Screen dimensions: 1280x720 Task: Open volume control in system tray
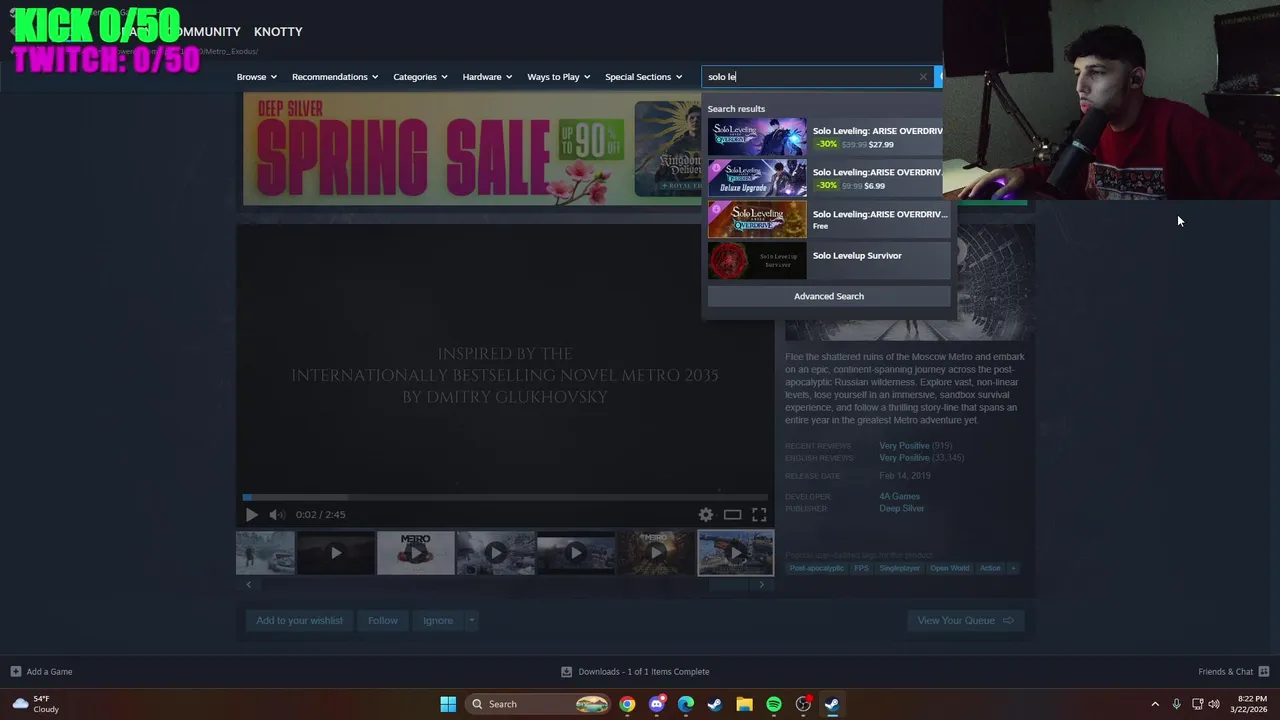click(1214, 704)
